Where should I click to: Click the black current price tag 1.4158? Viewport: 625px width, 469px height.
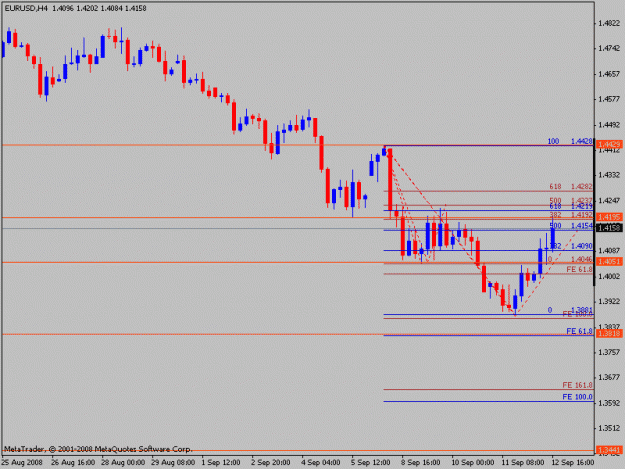(x=609, y=228)
